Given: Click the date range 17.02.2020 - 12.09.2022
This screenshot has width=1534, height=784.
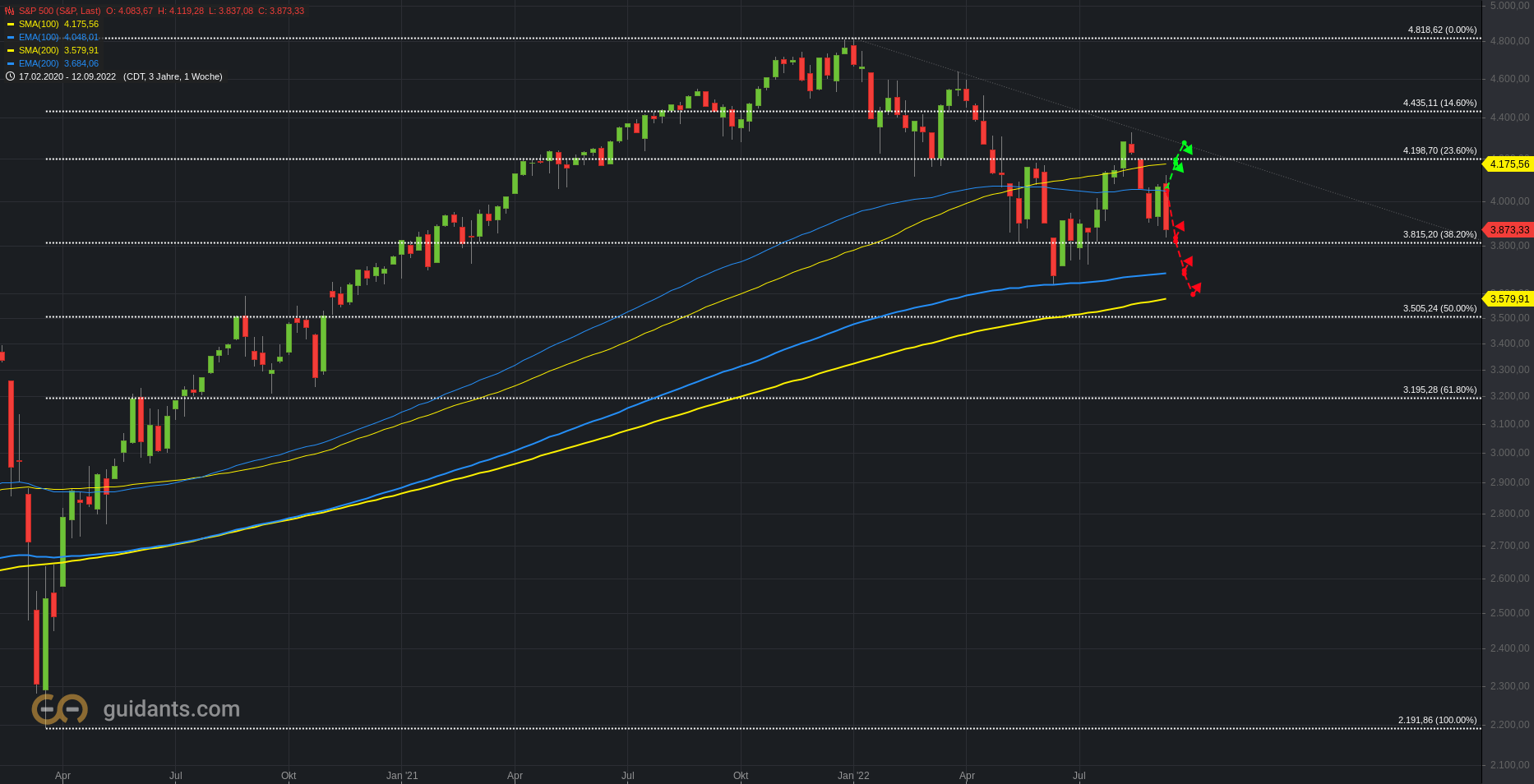Looking at the screenshot, I should coord(67,76).
